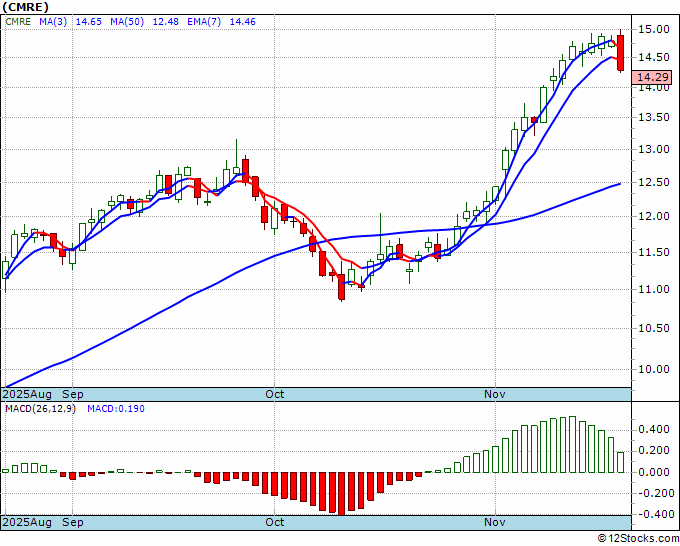680x546 pixels.
Task: Click the MA(50) value 12.48
Action: tap(165, 22)
